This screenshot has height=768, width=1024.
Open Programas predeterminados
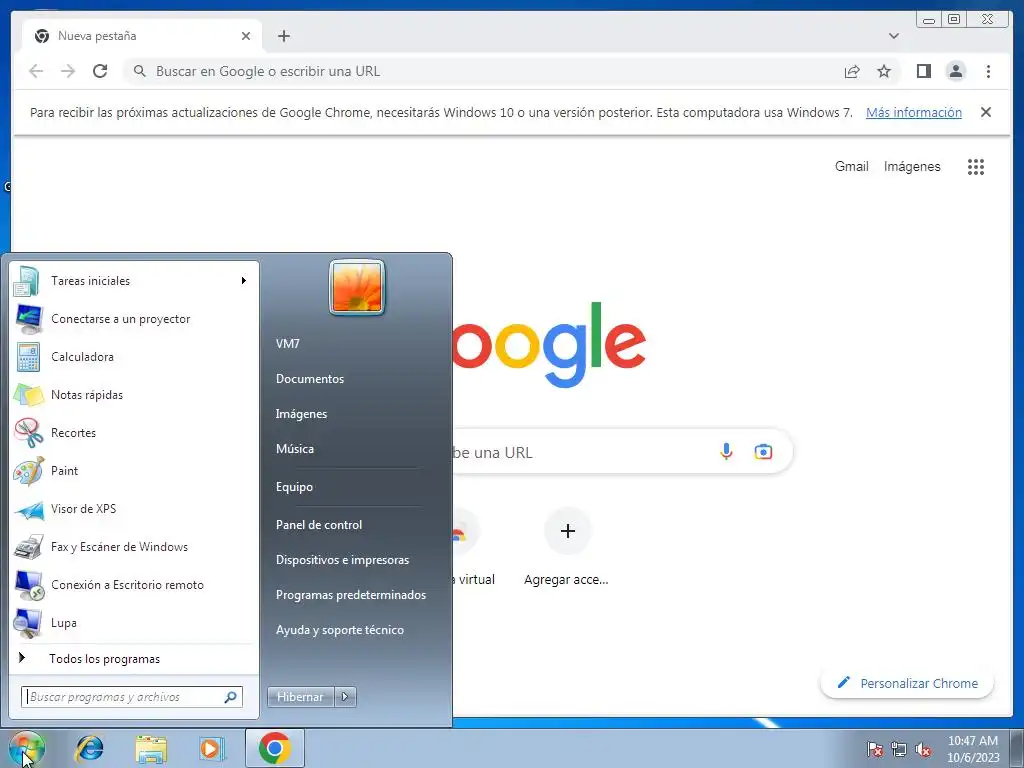[351, 595]
